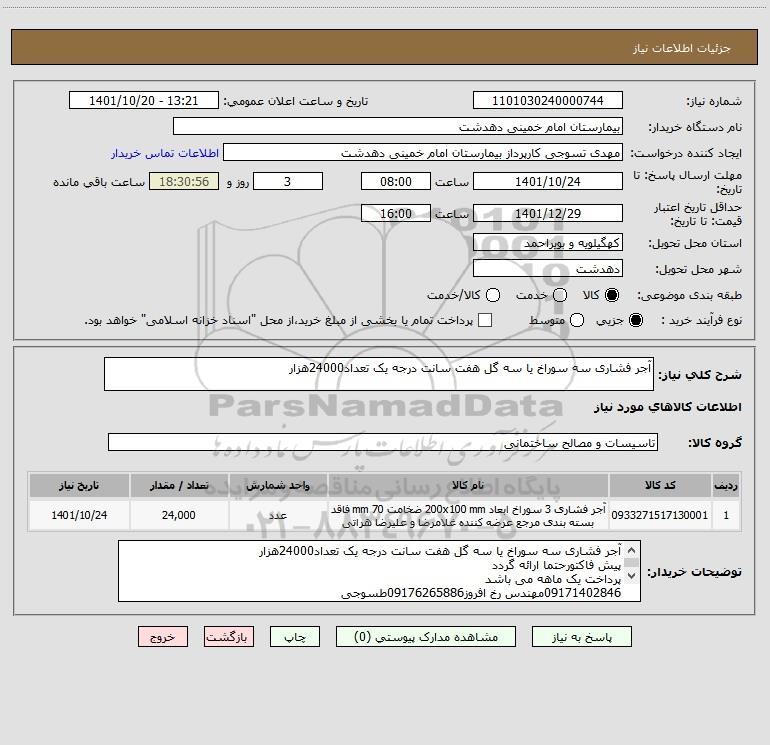770x745 pixels.
Task: Click the deadline time field 08:00
Action: [396, 181]
